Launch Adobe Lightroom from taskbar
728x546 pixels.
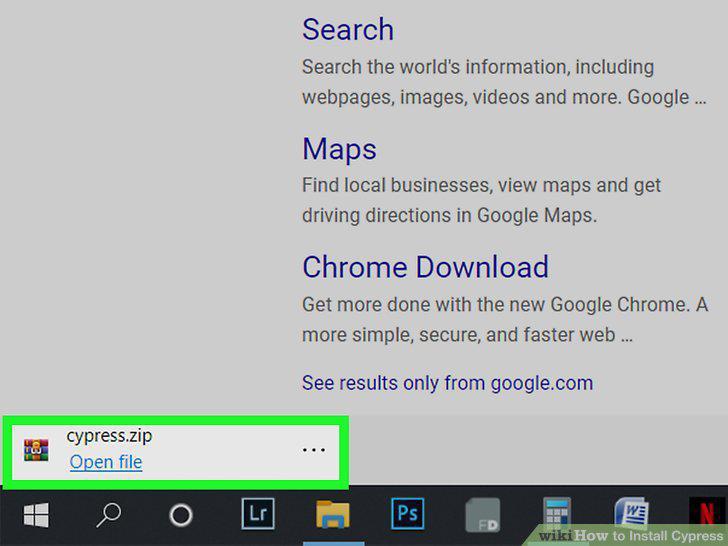(x=258, y=514)
